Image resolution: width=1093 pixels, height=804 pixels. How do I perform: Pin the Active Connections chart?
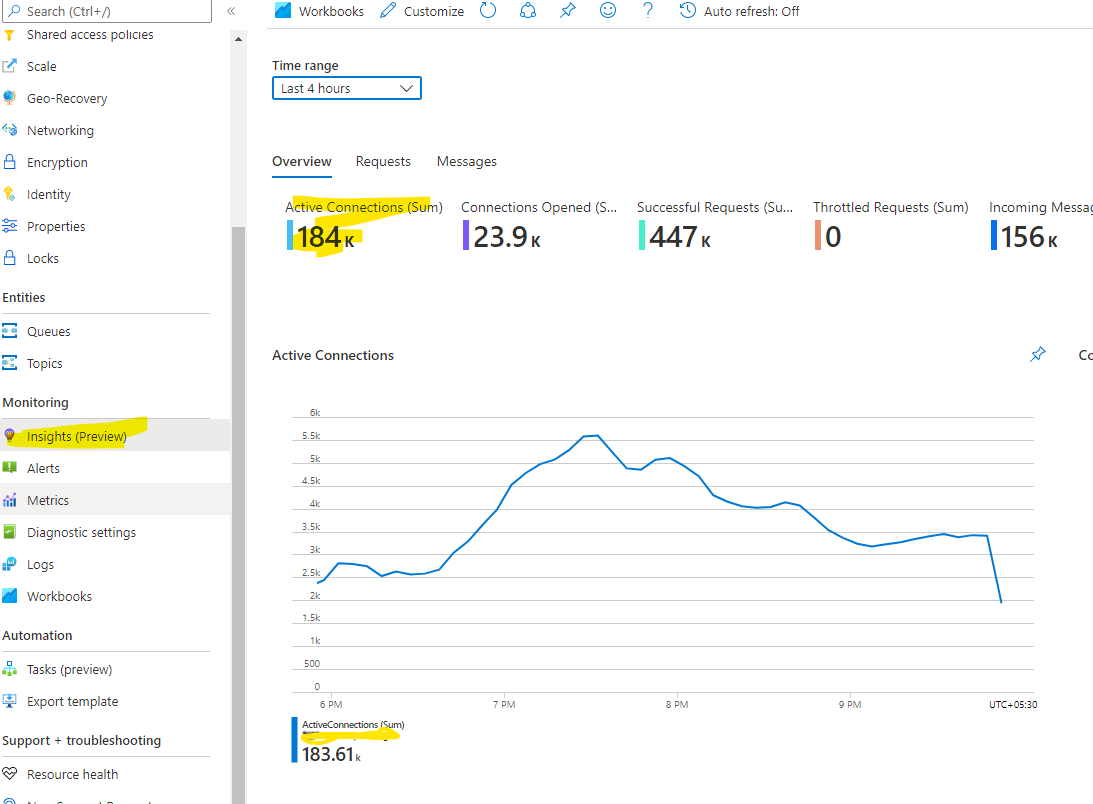1037,354
